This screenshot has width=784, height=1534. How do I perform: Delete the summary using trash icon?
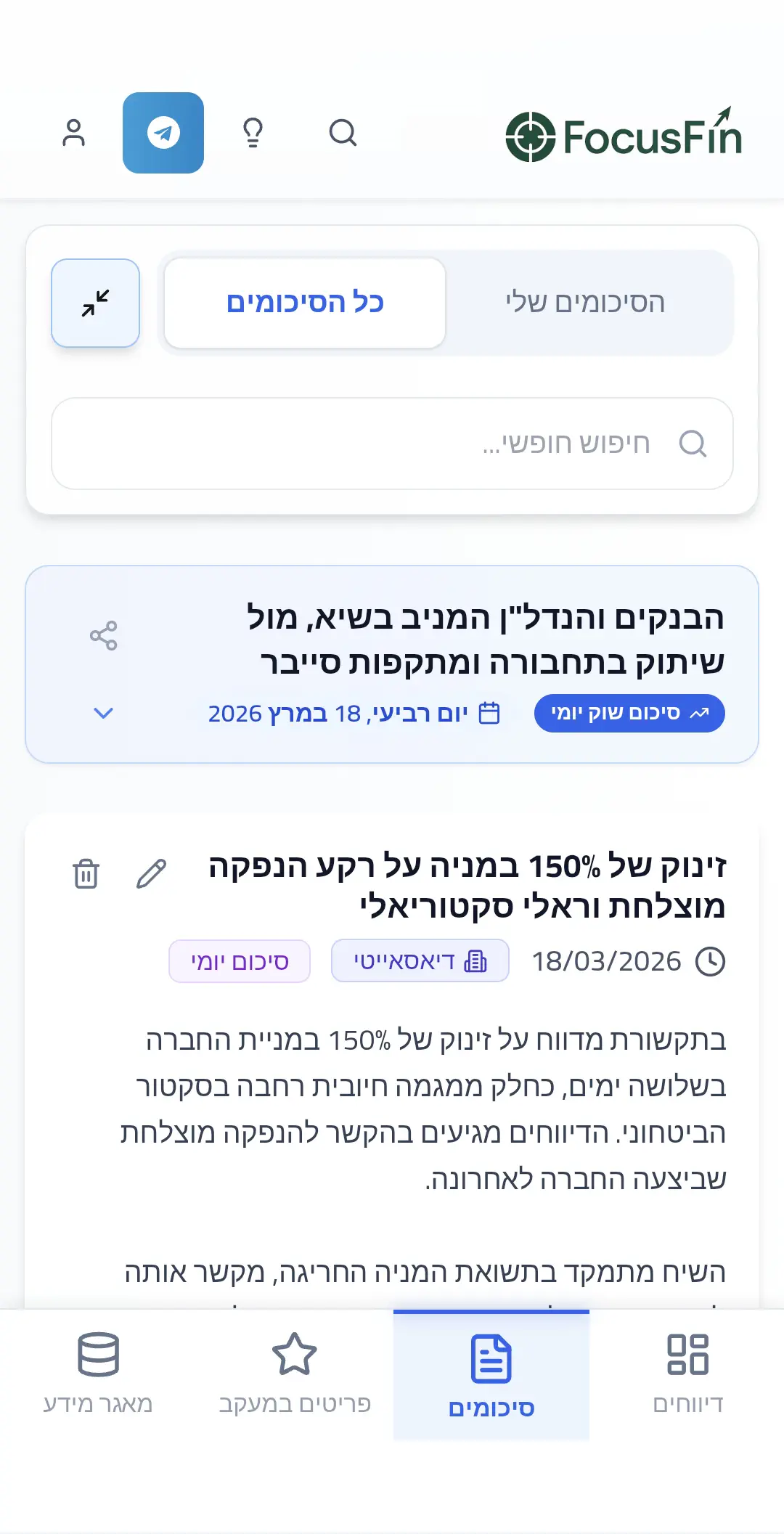tap(86, 874)
